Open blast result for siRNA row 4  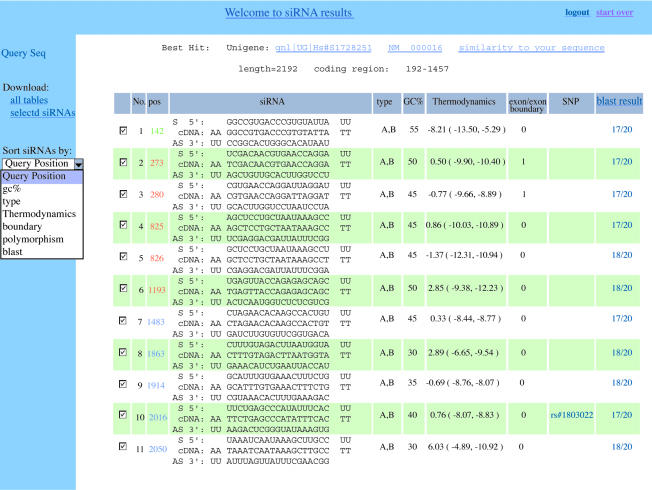(622, 225)
